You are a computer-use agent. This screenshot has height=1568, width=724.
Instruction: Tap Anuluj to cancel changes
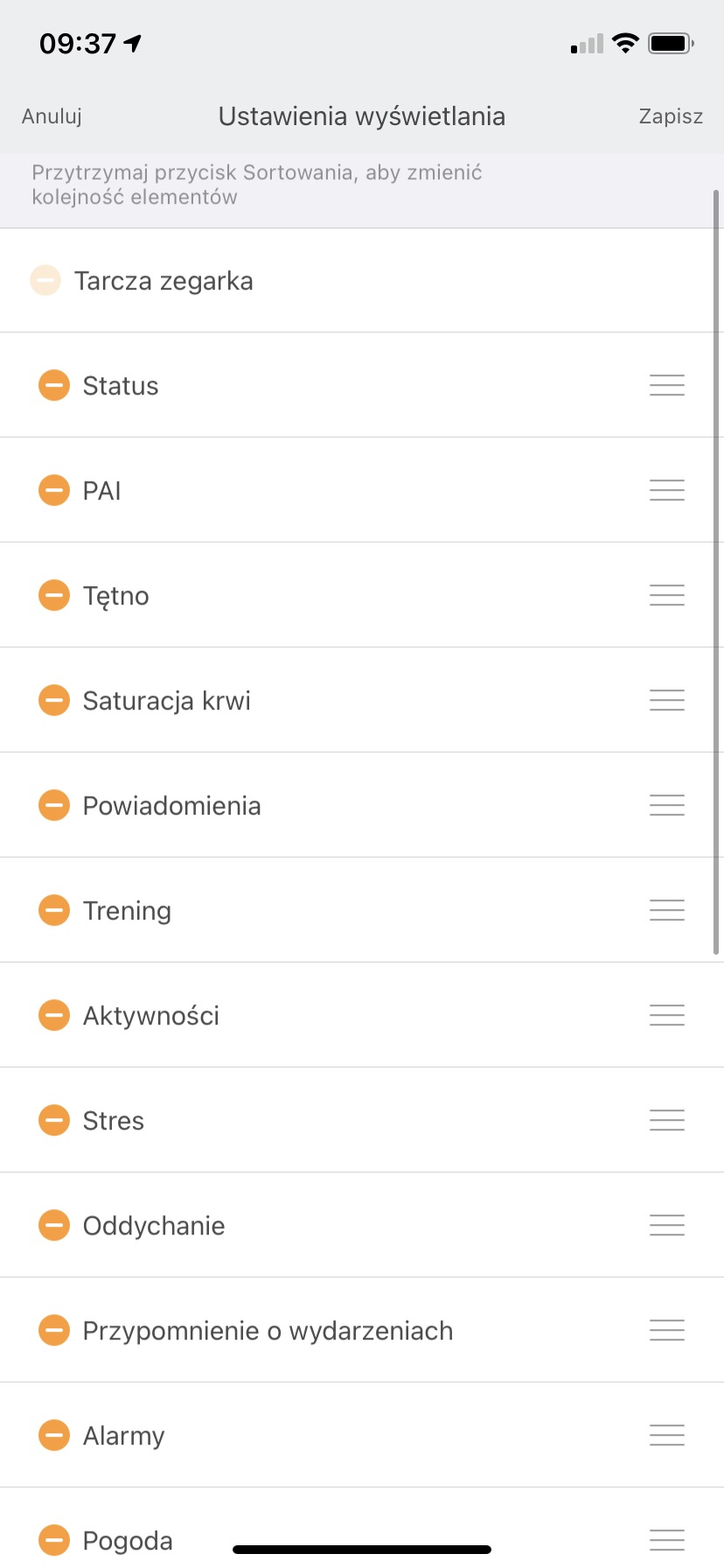[52, 116]
